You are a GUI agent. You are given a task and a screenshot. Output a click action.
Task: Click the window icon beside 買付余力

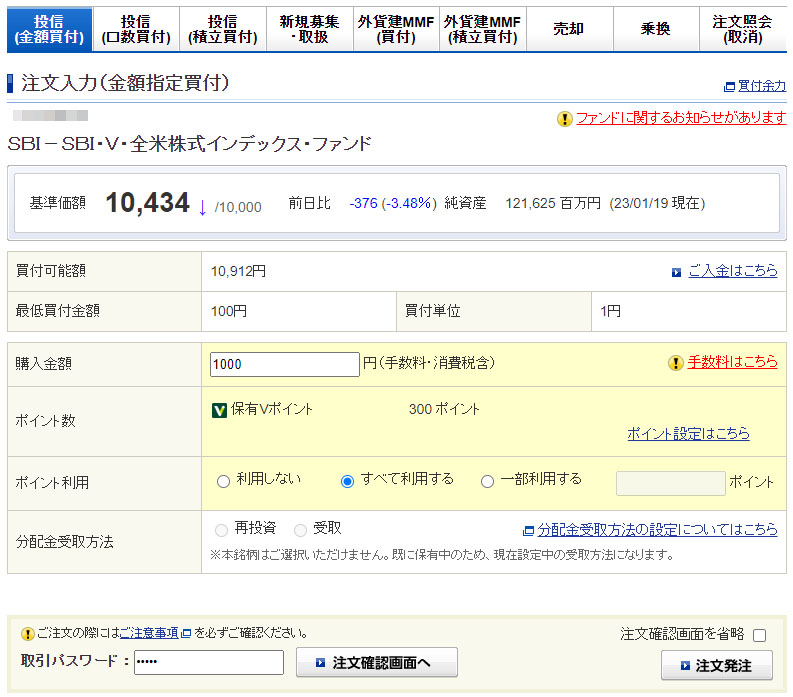click(729, 87)
